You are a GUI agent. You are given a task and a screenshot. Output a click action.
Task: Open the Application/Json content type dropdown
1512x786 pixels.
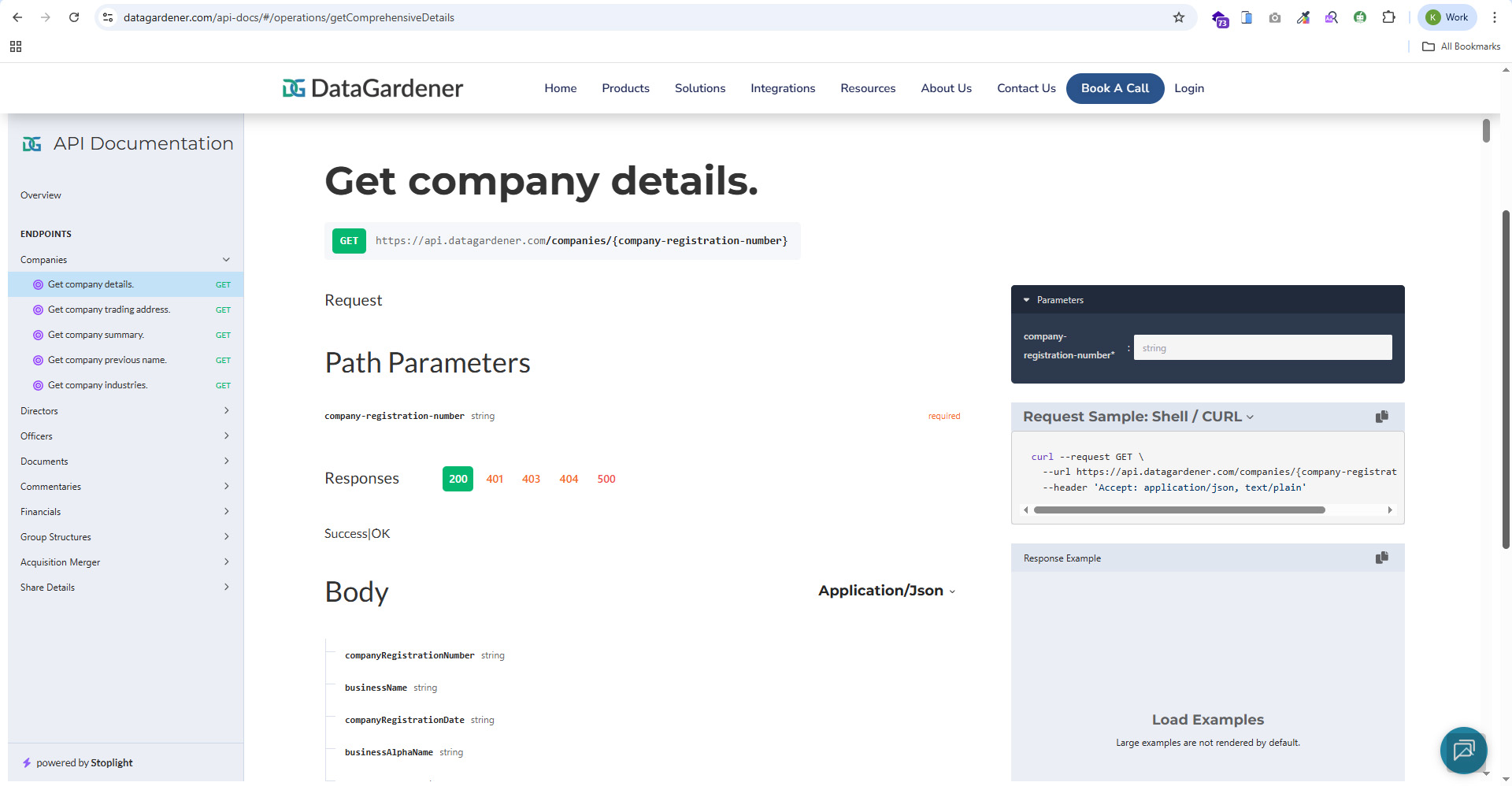[x=887, y=591]
